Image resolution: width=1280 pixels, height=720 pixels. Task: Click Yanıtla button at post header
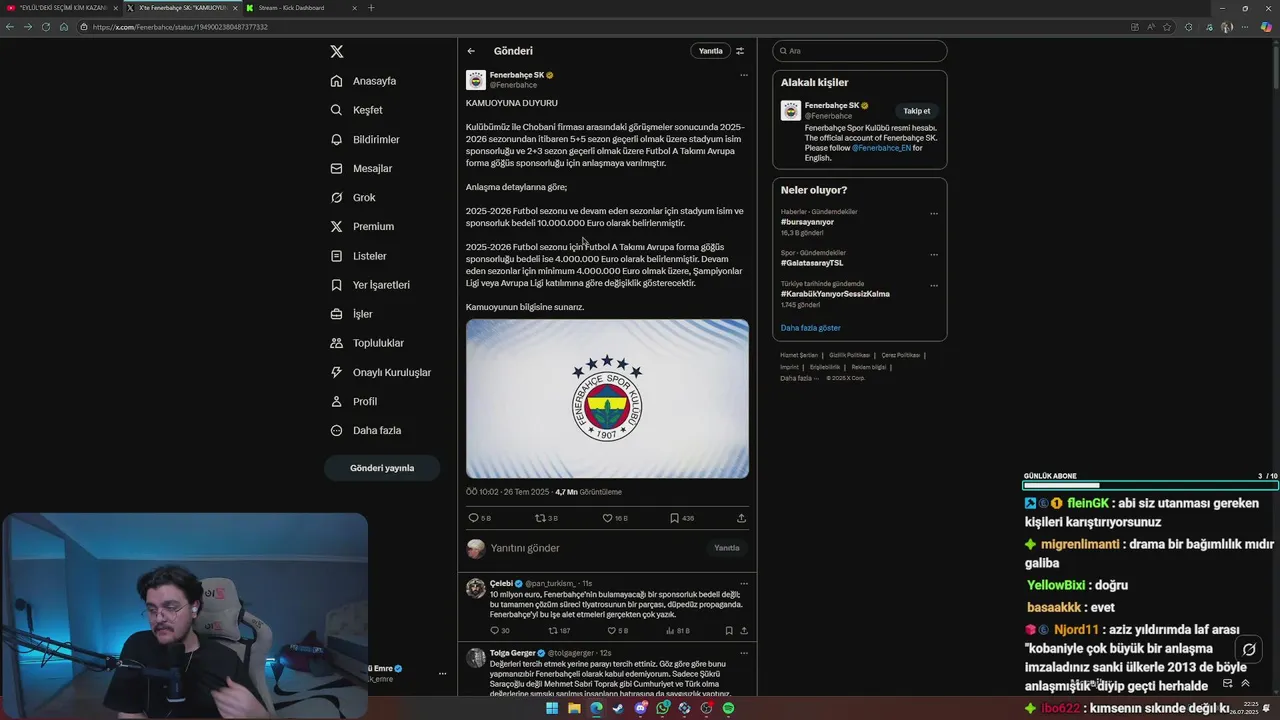(x=710, y=51)
